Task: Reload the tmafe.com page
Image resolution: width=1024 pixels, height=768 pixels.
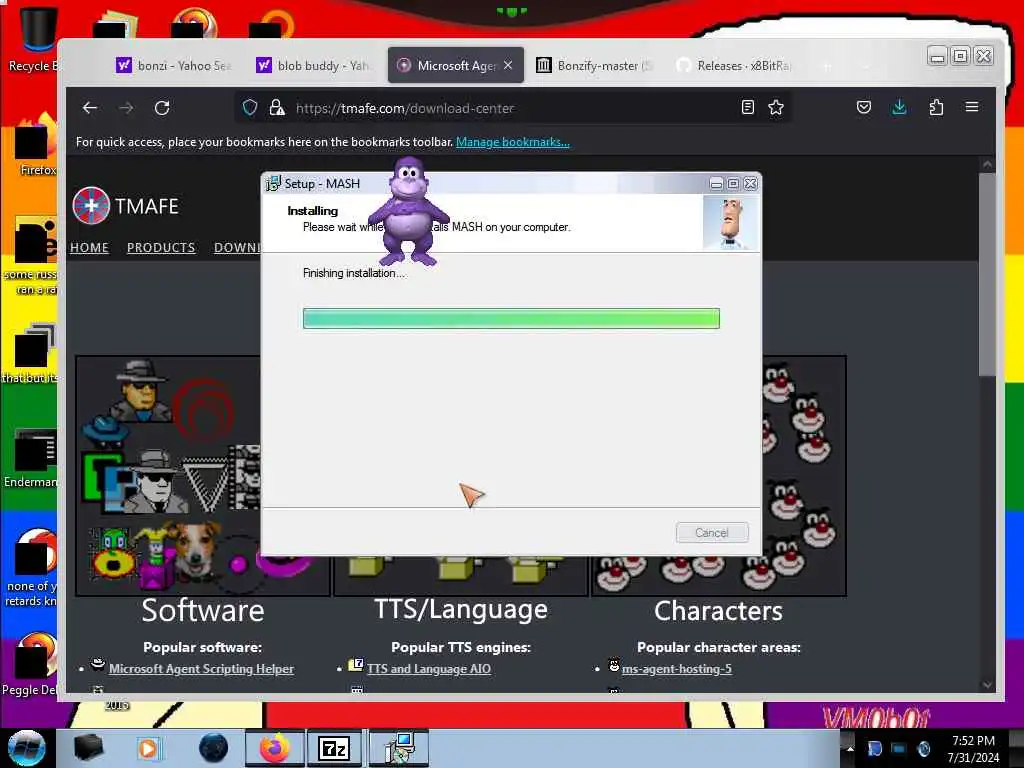Action: [162, 108]
